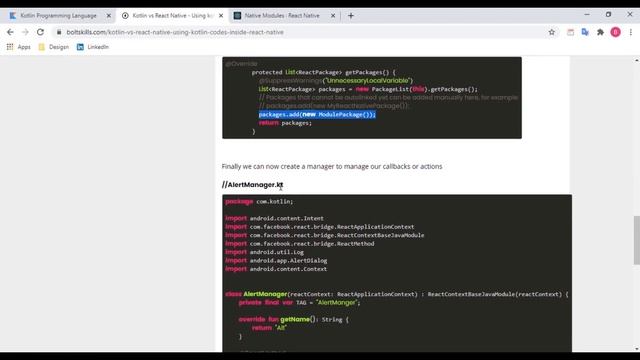Click the ReactMethod import line
640x360 pixels.
tap(300, 244)
